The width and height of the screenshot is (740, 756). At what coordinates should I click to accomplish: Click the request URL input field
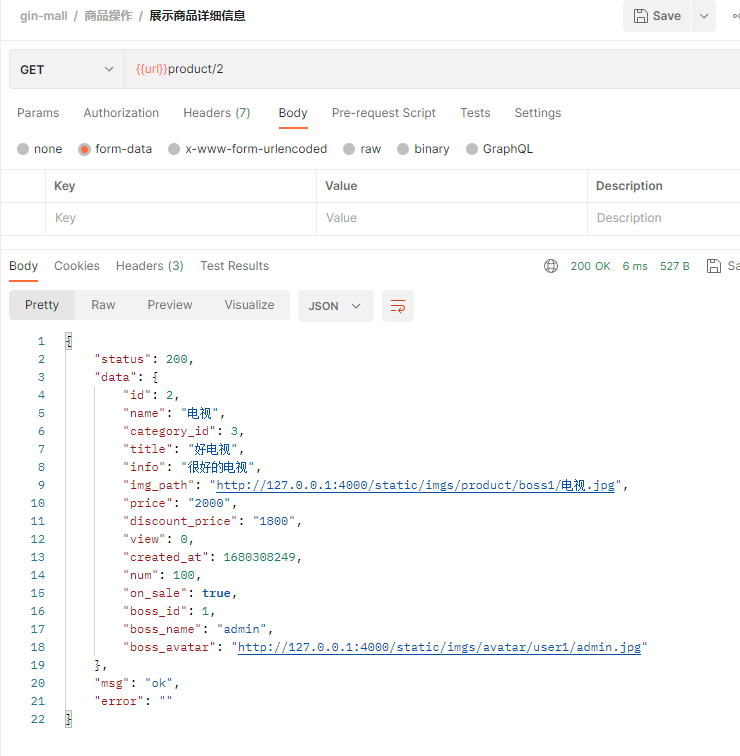[x=430, y=70]
